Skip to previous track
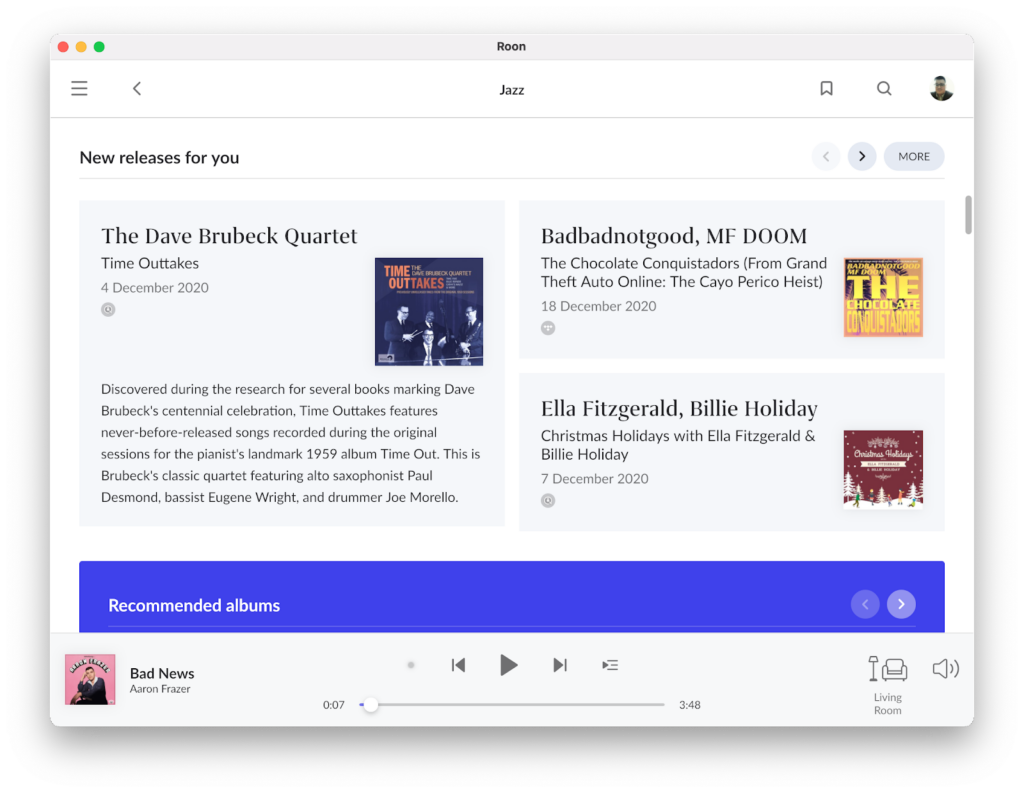The width and height of the screenshot is (1024, 793). coord(458,665)
